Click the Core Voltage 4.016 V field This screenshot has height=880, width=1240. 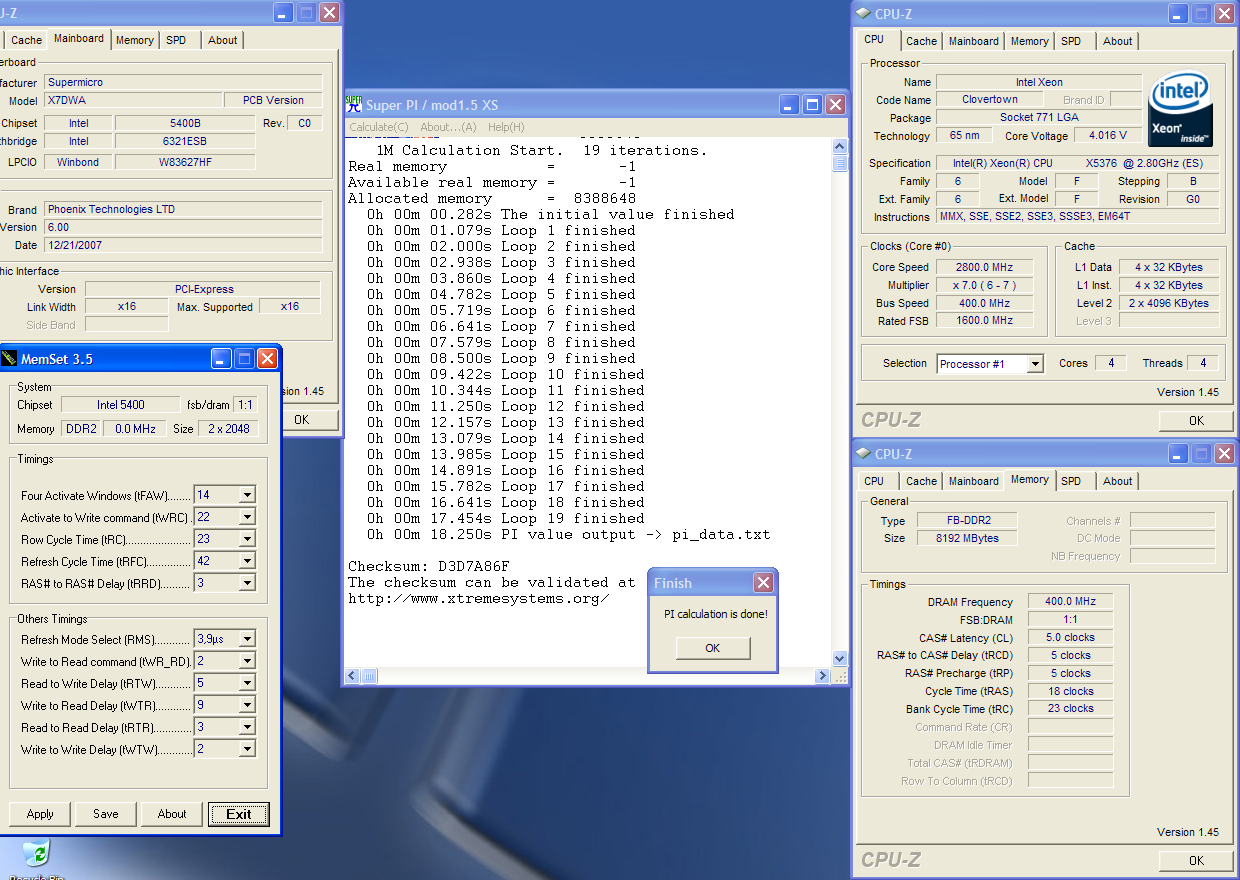tap(1108, 136)
